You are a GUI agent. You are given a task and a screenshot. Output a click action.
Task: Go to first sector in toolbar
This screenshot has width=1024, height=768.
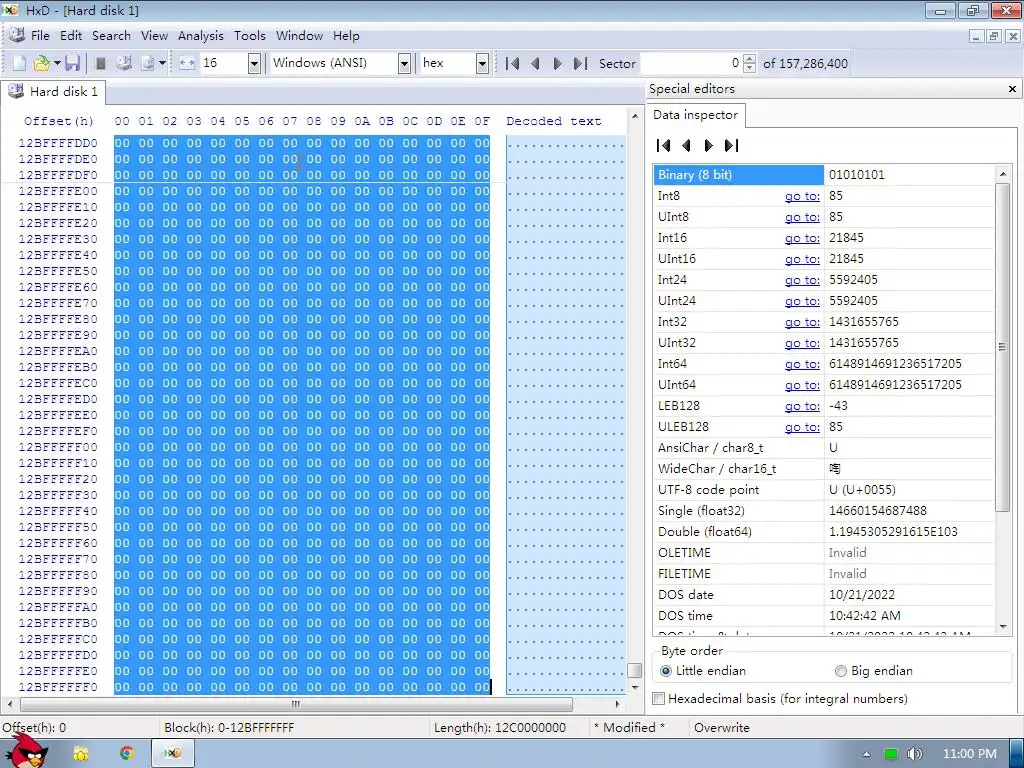513,63
